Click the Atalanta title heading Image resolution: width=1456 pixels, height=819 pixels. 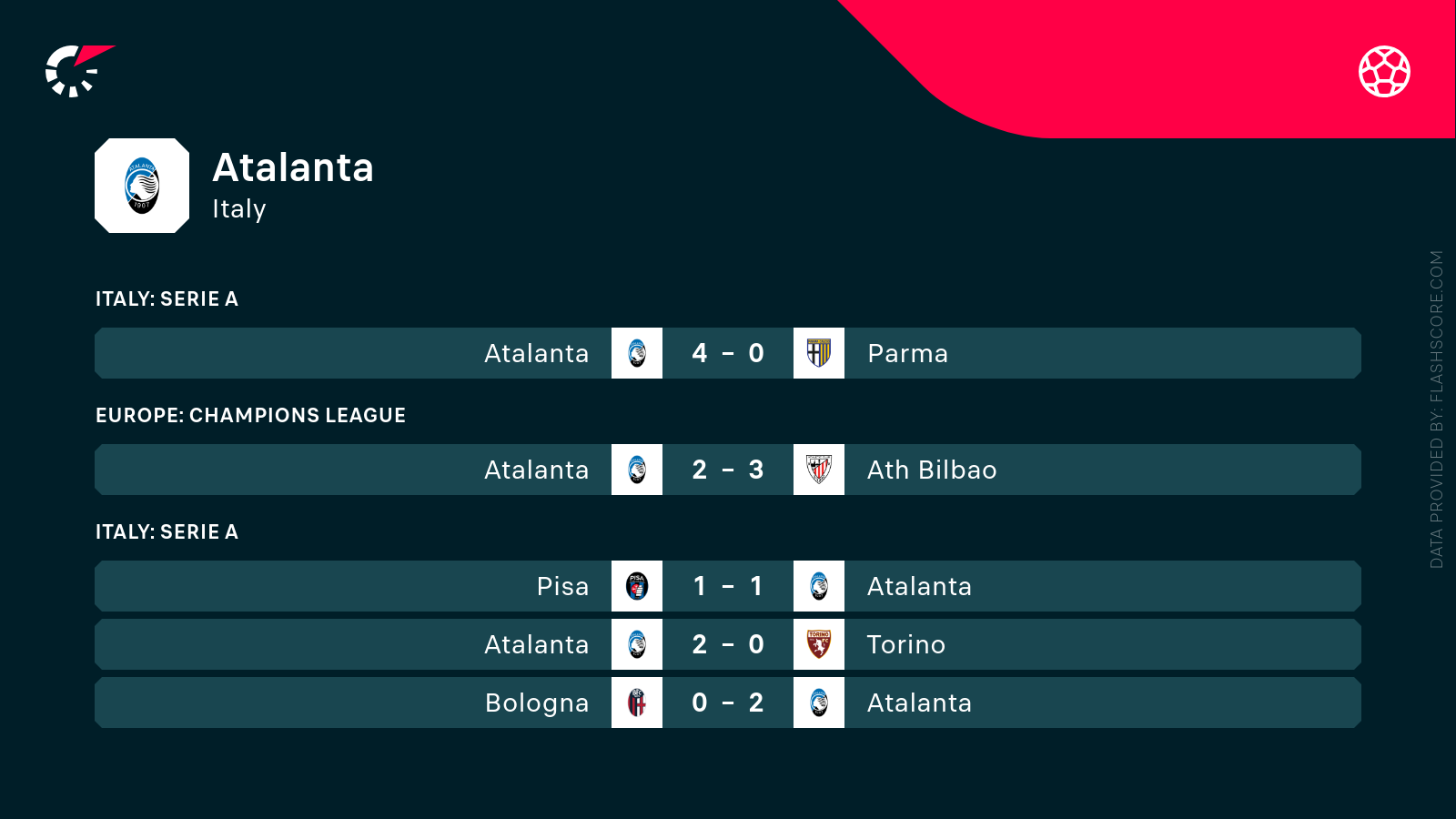coord(293,167)
